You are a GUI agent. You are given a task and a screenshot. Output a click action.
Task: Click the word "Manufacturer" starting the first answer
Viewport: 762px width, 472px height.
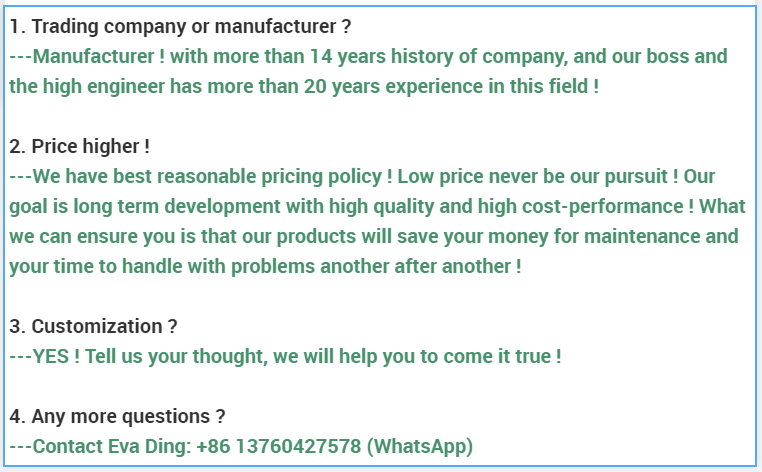coord(94,56)
